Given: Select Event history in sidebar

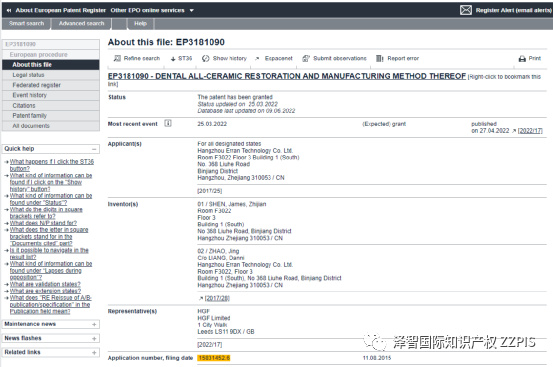Looking at the screenshot, I should click(x=51, y=95).
